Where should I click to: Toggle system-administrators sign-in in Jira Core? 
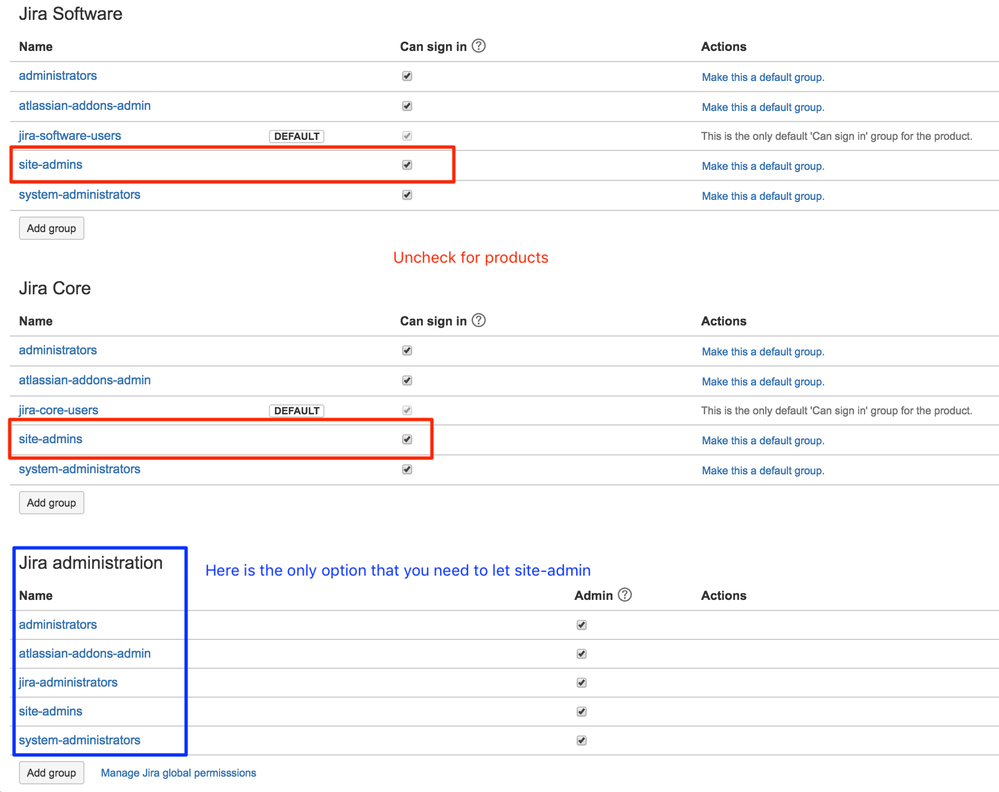(x=407, y=470)
